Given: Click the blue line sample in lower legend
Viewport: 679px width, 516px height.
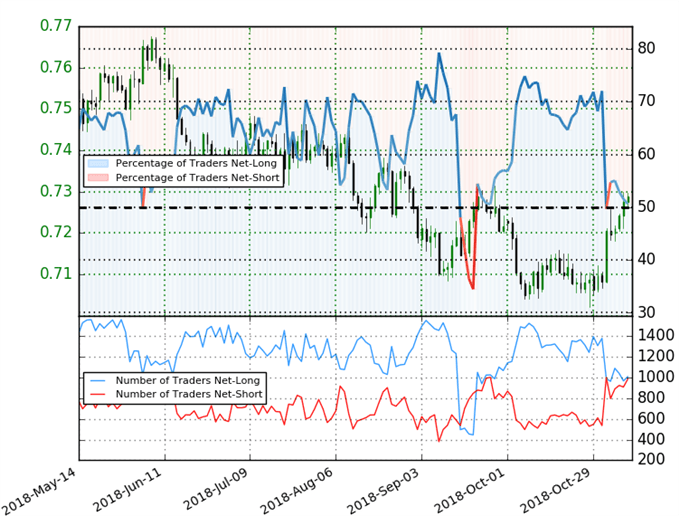Looking at the screenshot, I should pos(98,381).
